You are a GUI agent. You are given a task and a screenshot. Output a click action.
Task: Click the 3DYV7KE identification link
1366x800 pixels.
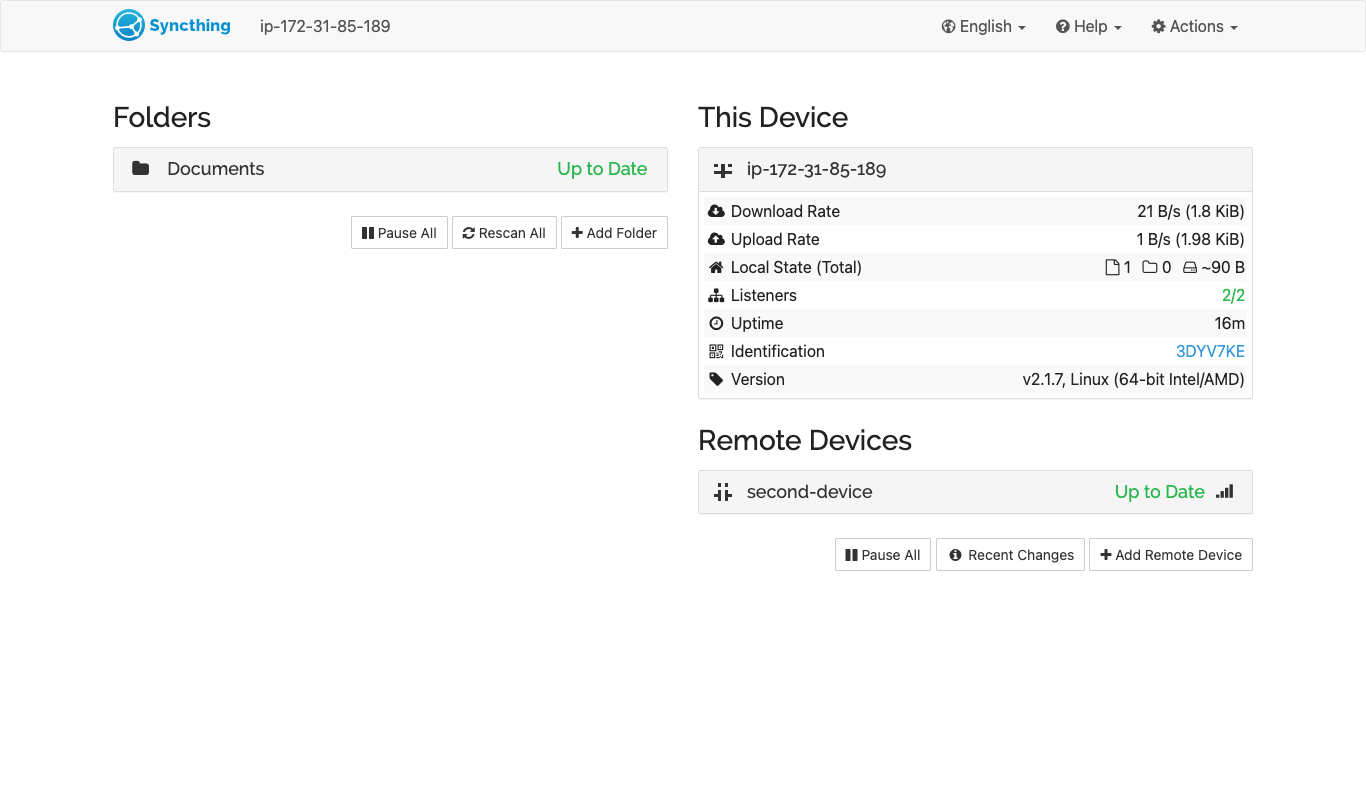[1210, 351]
